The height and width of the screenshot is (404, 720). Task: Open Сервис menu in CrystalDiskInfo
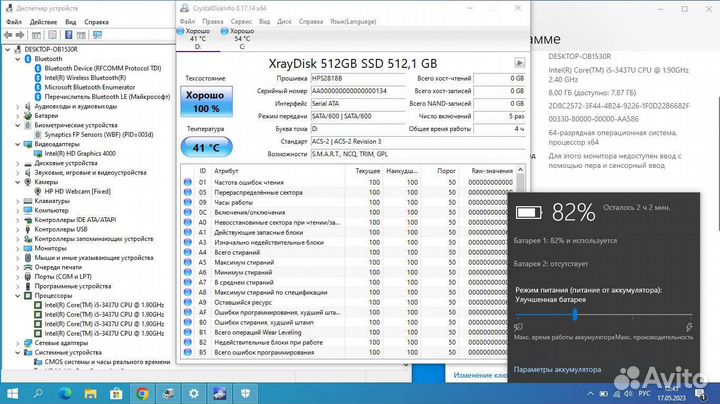click(241, 21)
